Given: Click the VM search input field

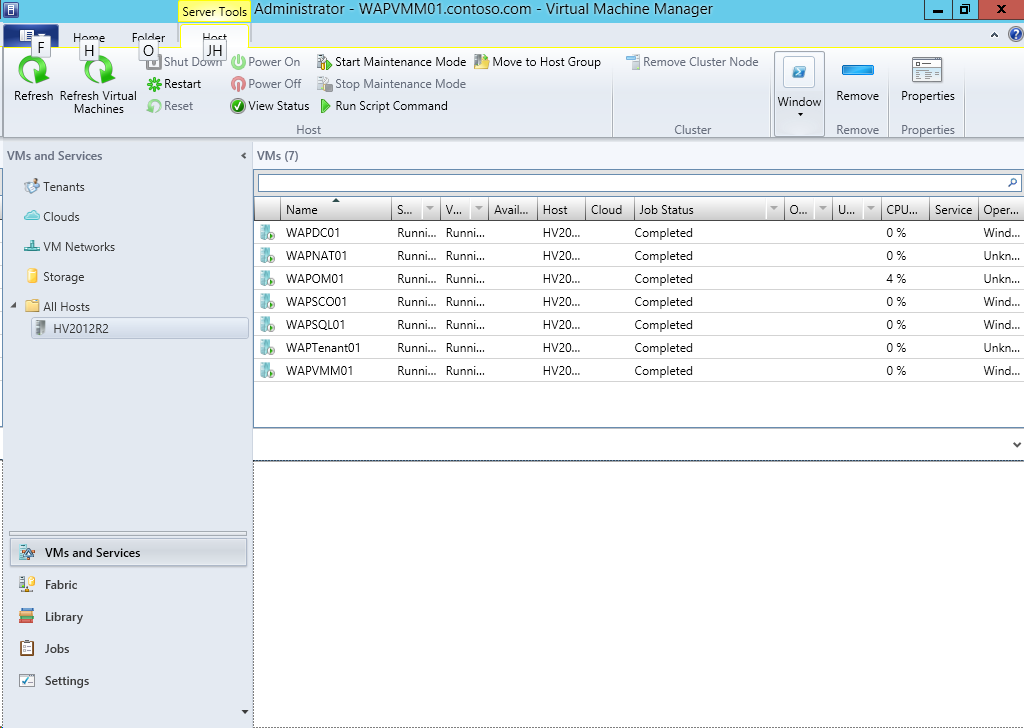Looking at the screenshot, I should (632, 183).
